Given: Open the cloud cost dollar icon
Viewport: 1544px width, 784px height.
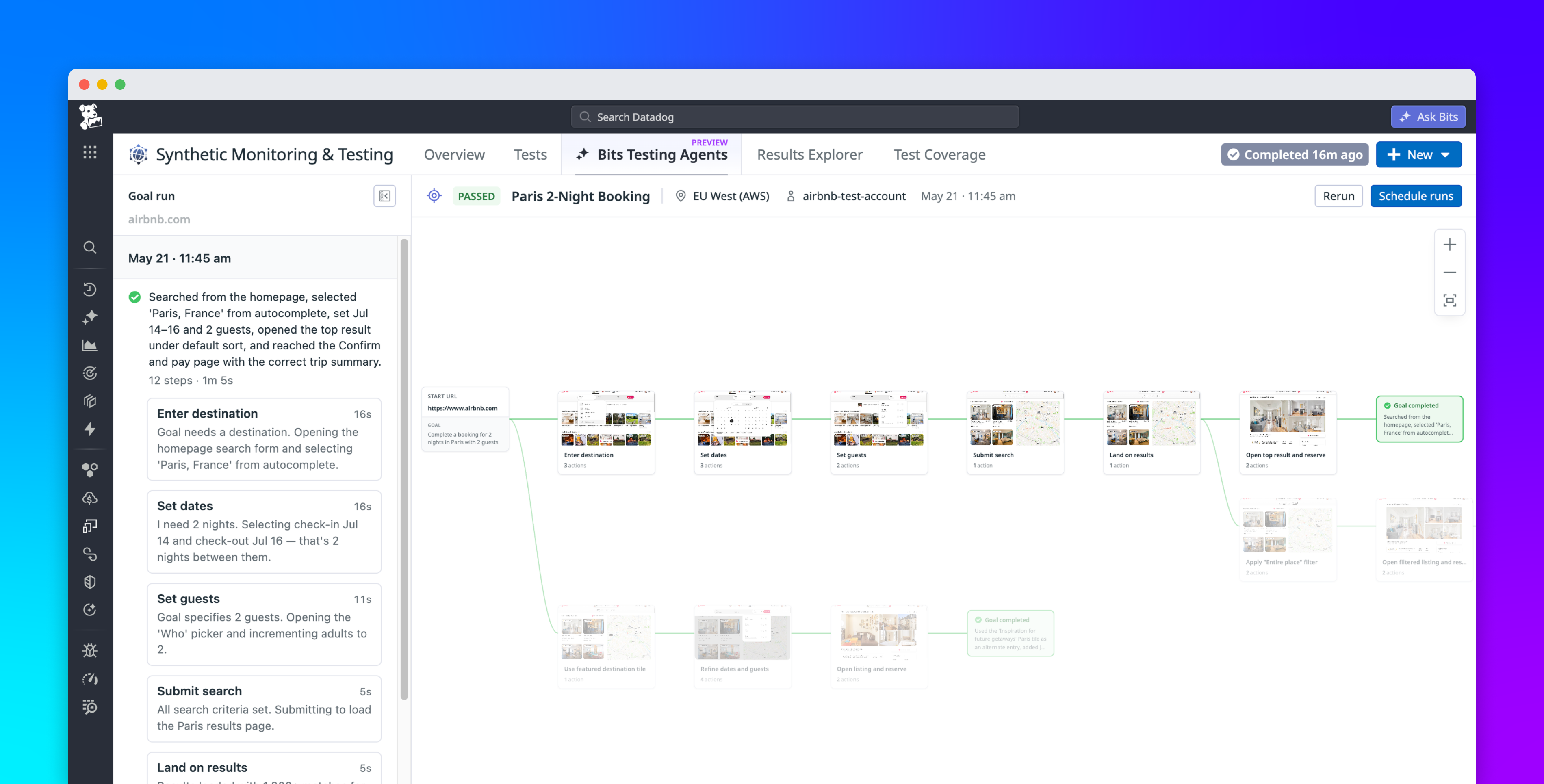Looking at the screenshot, I should click(90, 498).
